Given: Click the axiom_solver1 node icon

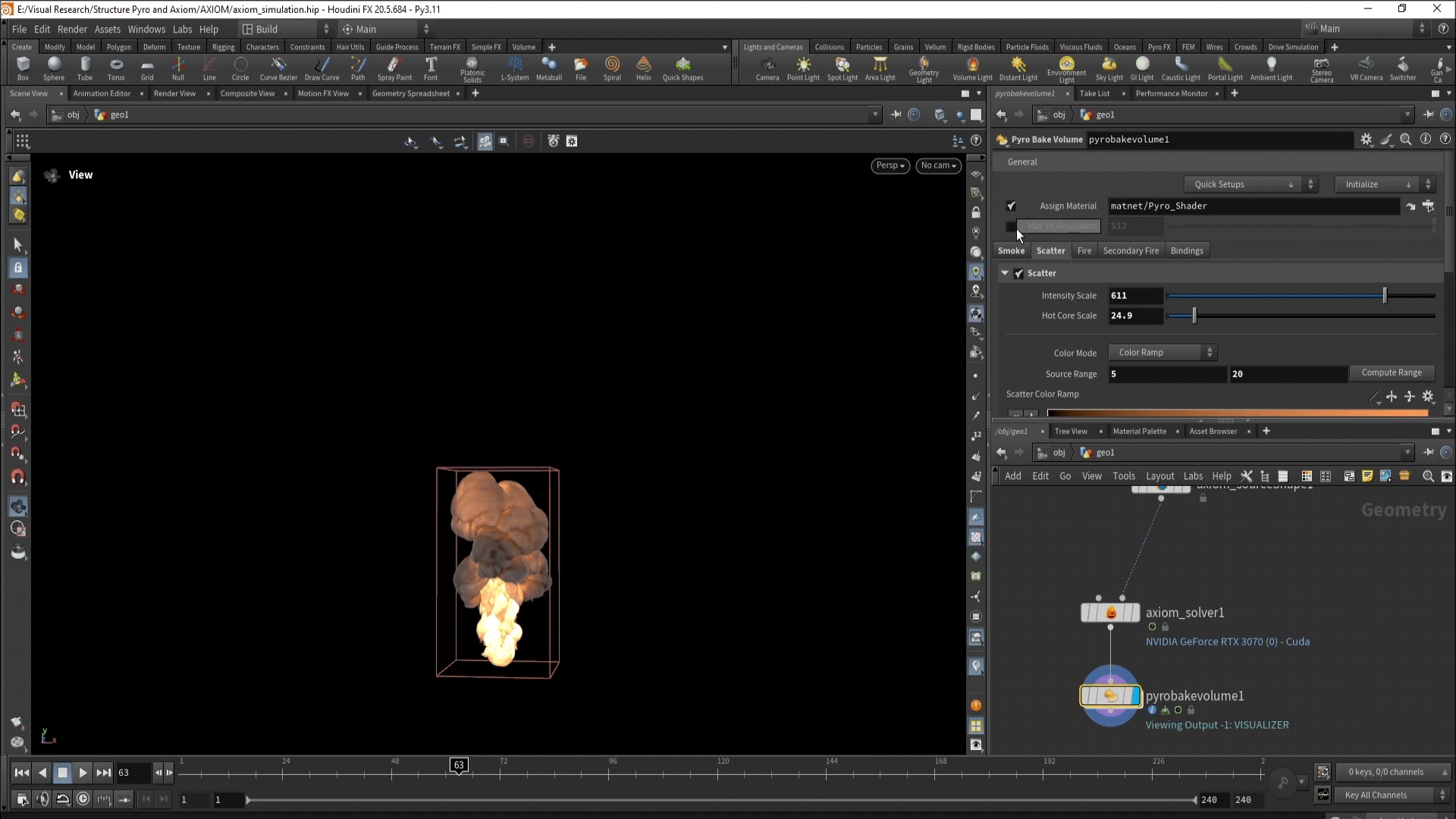Looking at the screenshot, I should click(1110, 613).
